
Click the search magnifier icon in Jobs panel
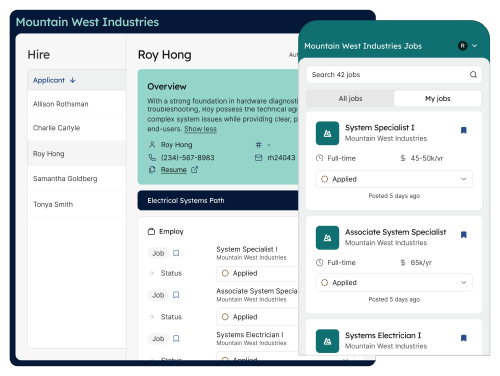(x=473, y=75)
